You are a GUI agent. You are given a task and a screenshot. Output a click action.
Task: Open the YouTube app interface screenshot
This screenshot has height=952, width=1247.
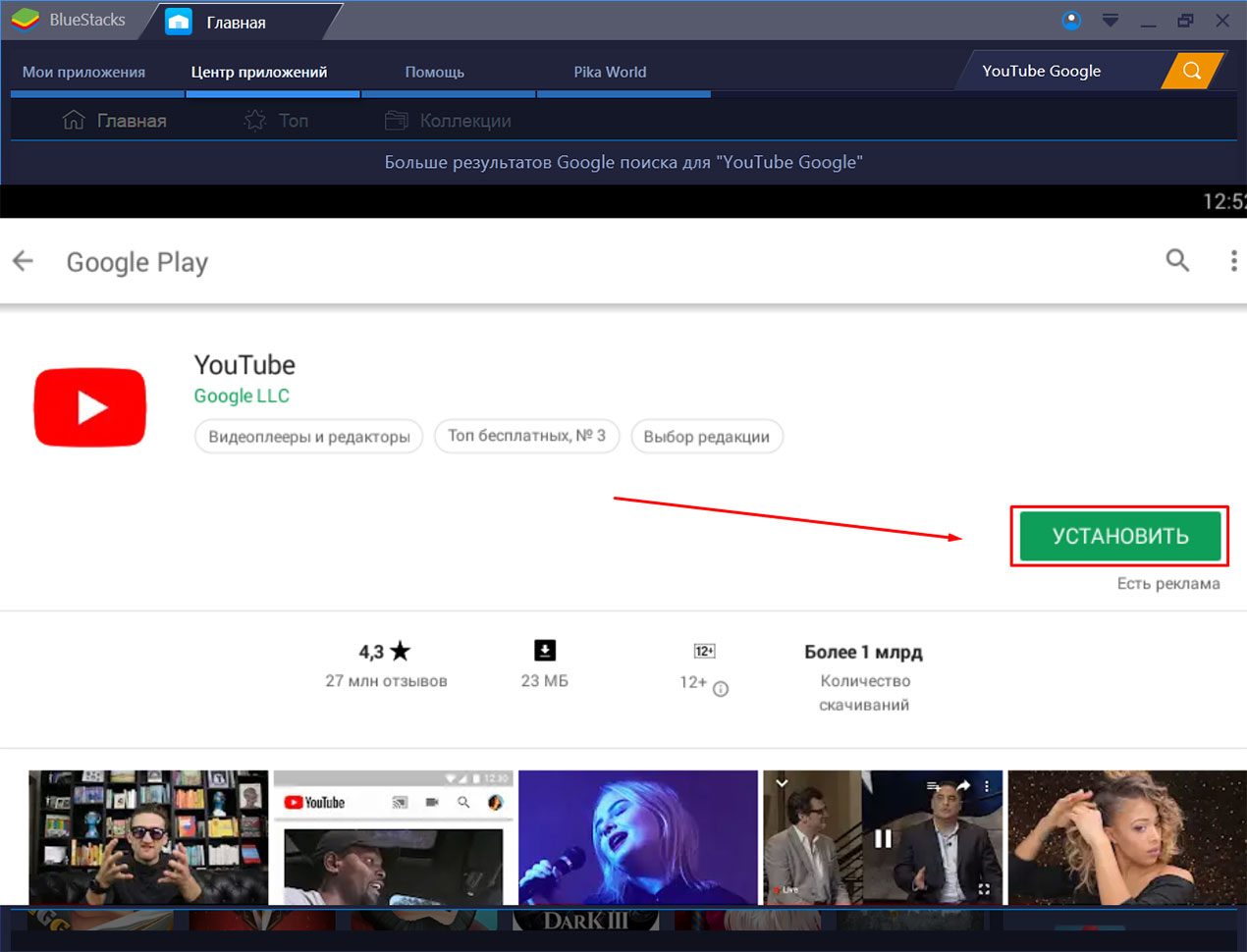[393, 837]
